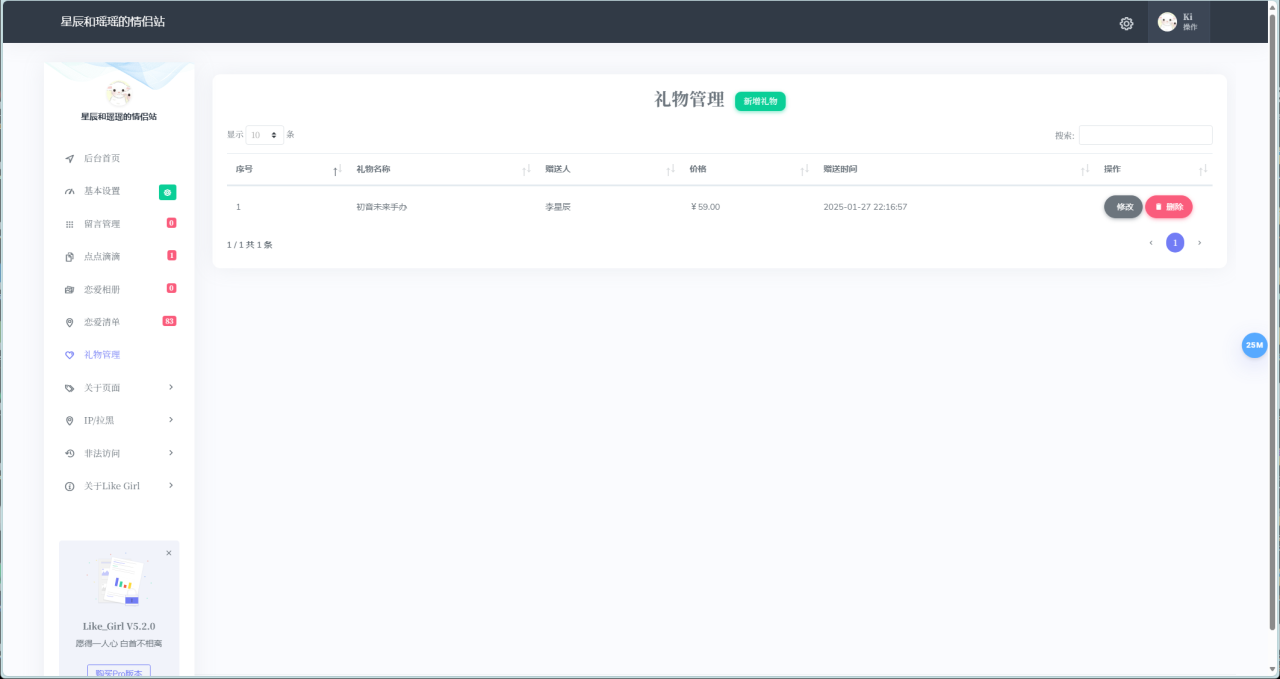This screenshot has height=679, width=1280.
Task: Click the 恋爱相册 photo icon
Action: tap(69, 289)
